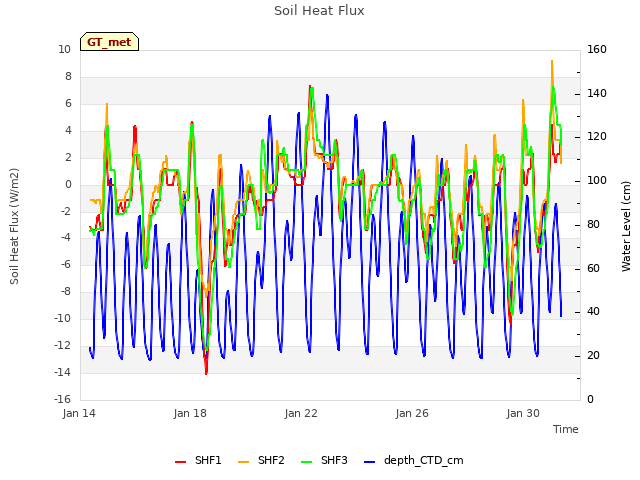Viewport: 640px width, 480px height.
Task: Click the -16 tick on left axis
Action: tap(62, 399)
